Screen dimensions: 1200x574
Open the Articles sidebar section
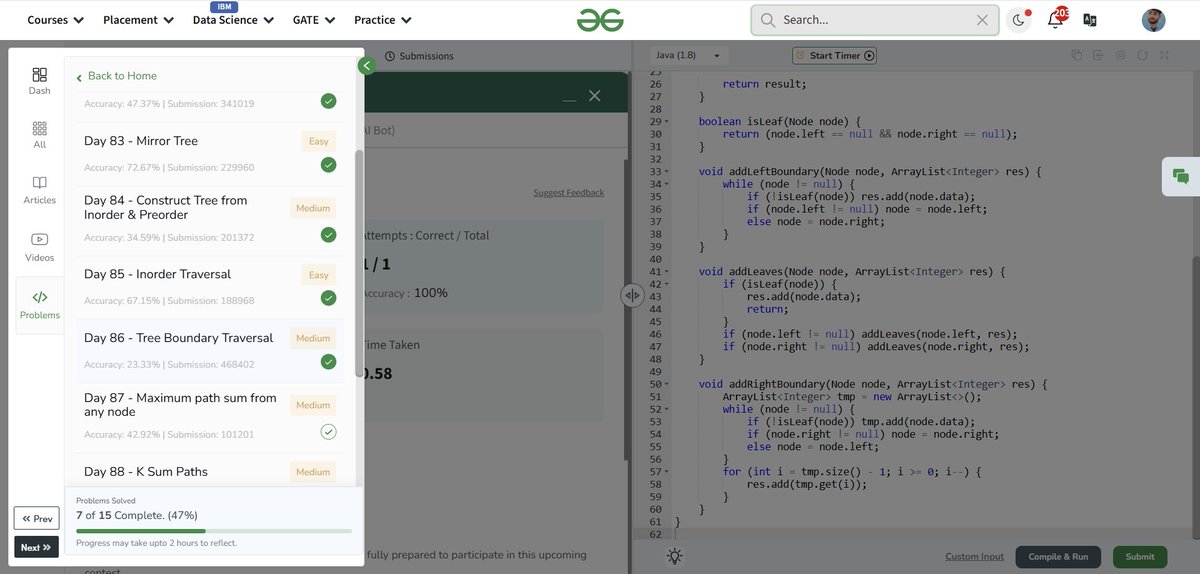click(x=39, y=189)
